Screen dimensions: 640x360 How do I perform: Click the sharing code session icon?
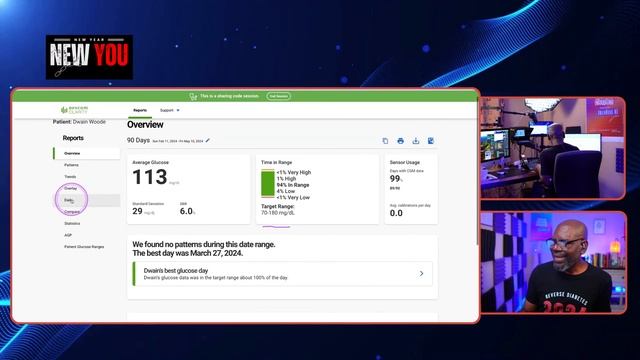point(193,96)
